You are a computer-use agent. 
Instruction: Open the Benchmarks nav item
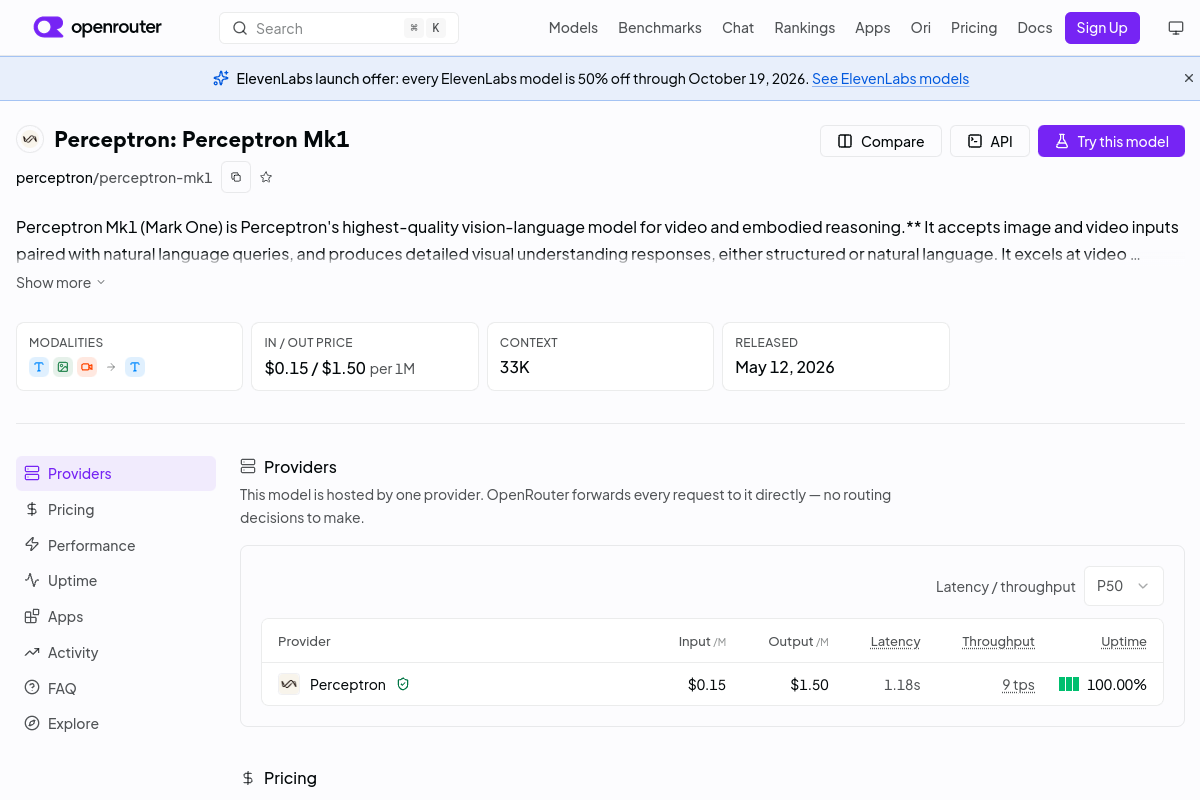tap(660, 28)
